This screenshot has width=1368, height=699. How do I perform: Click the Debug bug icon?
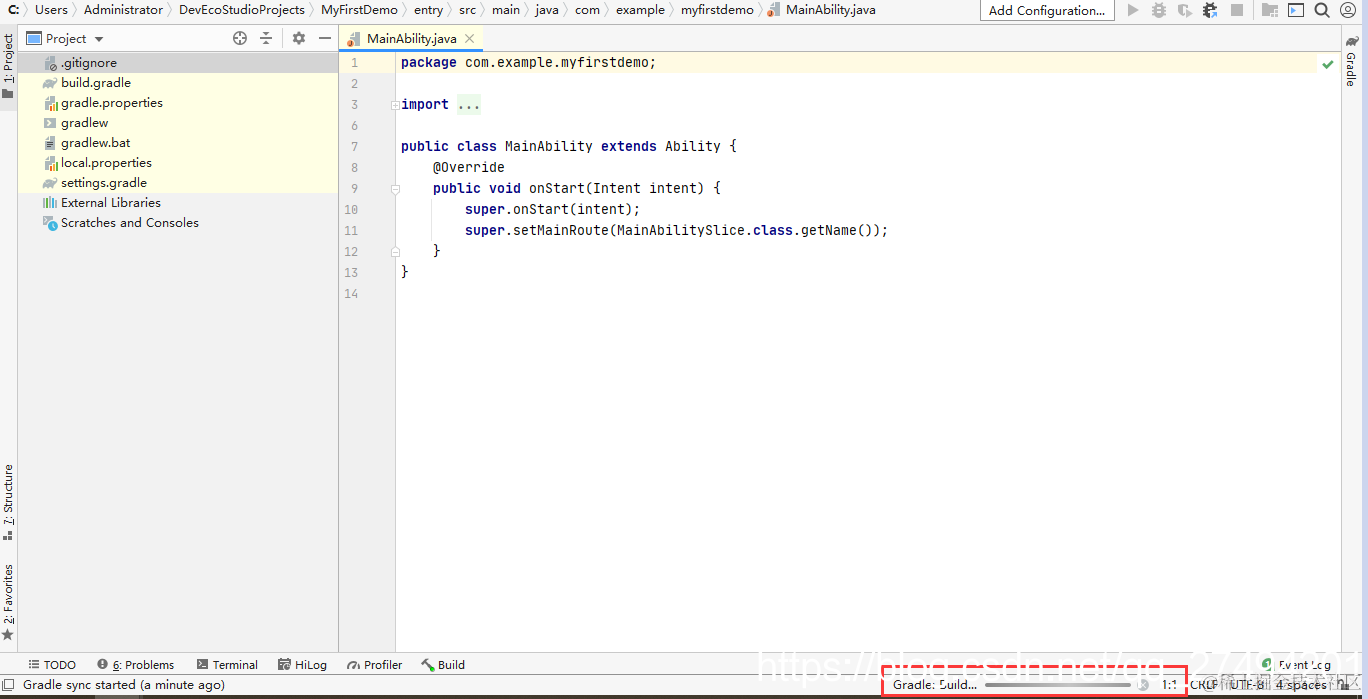(x=1159, y=10)
